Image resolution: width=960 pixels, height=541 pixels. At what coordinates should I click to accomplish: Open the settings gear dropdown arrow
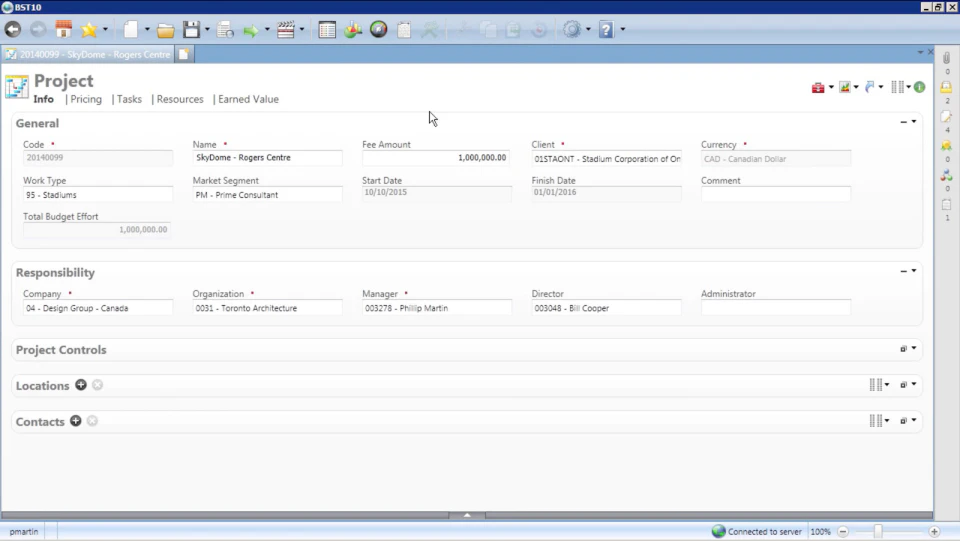pos(588,29)
